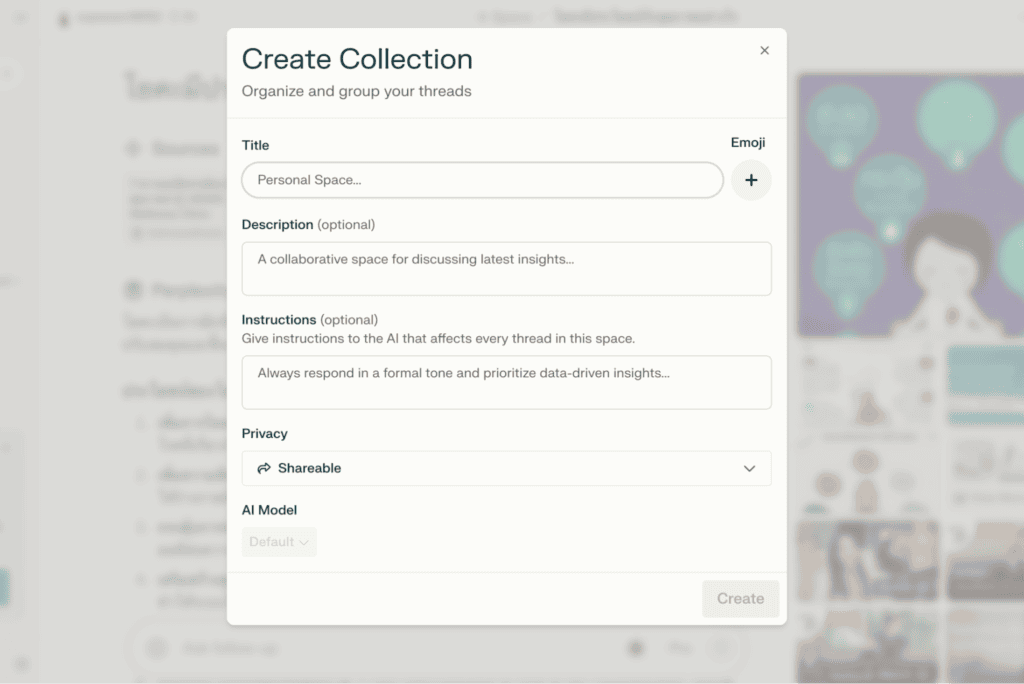Expand the AI Model Default dropdown
This screenshot has height=684, width=1024.
pos(279,541)
